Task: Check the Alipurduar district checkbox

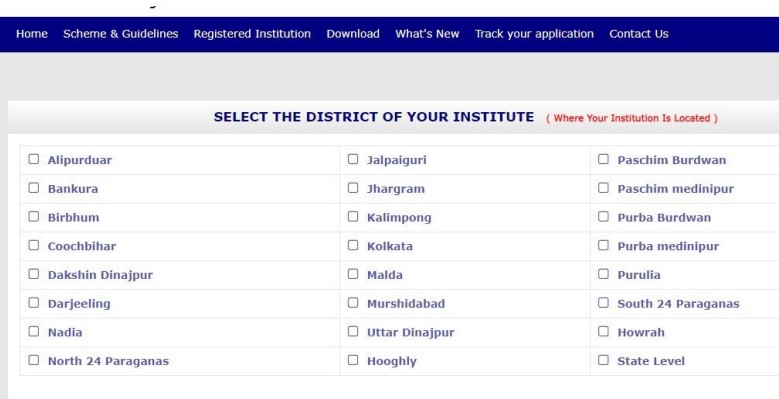Action: [x=34, y=159]
